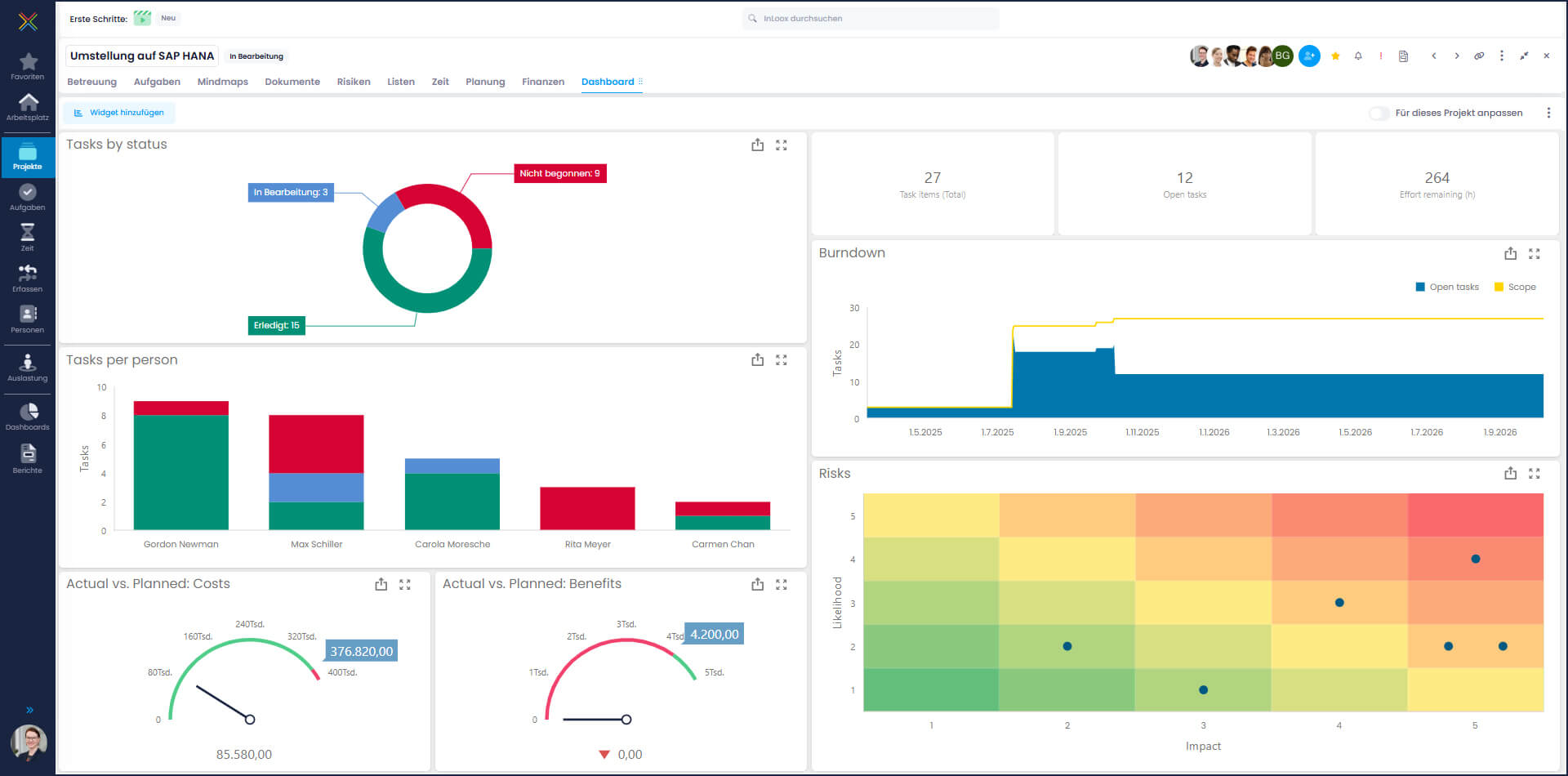Select Projekte in the left sidebar
This screenshot has height=776, width=1568.
point(28,157)
